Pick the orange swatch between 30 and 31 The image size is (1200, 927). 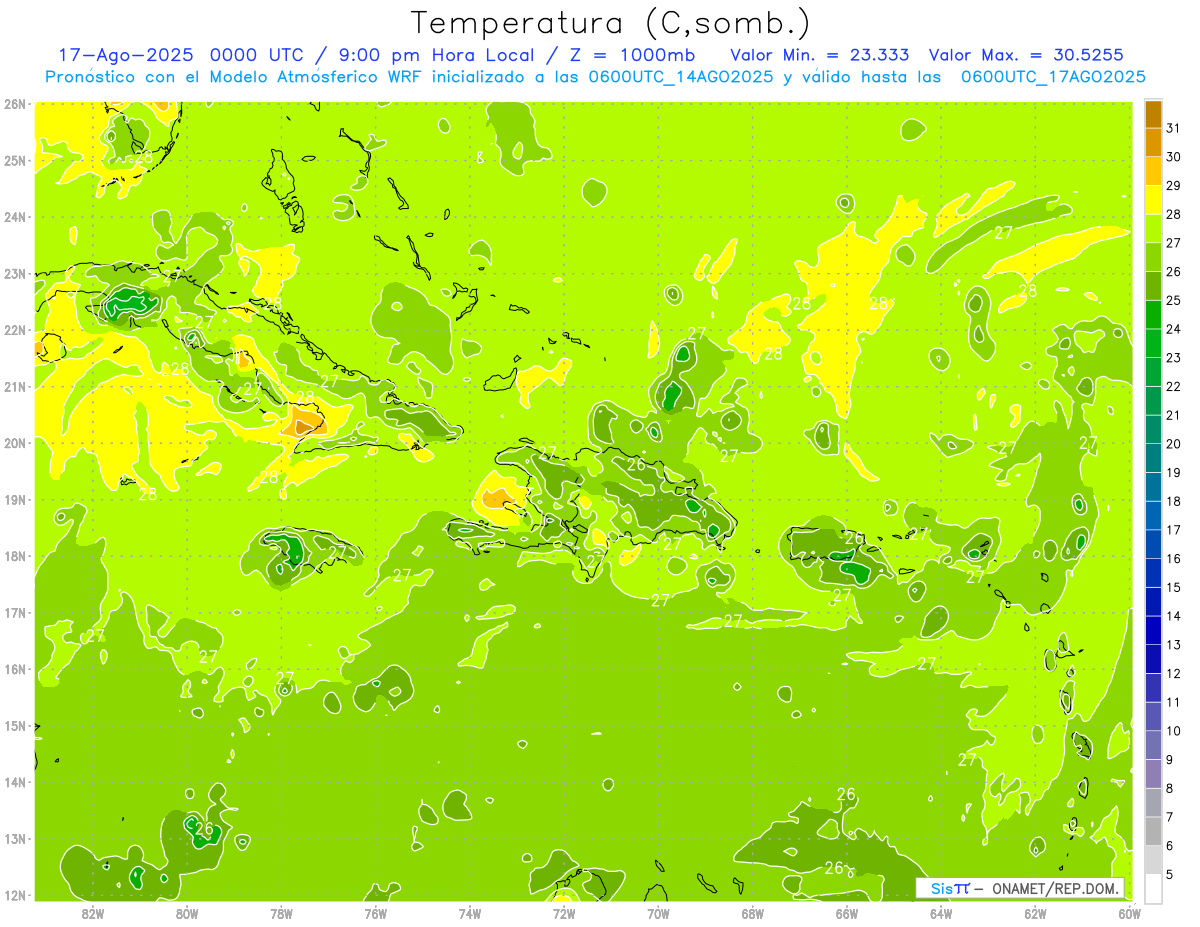pos(1153,143)
